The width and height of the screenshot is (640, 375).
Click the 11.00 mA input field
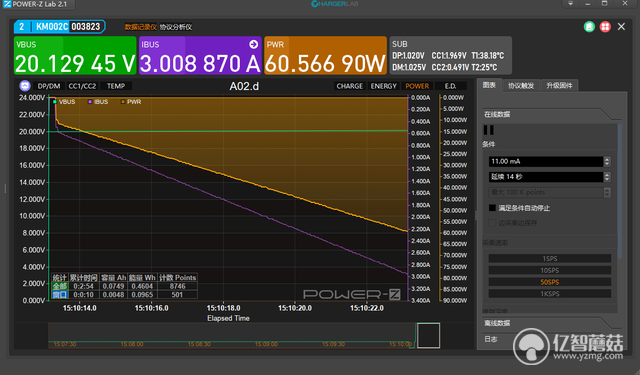[546, 161]
